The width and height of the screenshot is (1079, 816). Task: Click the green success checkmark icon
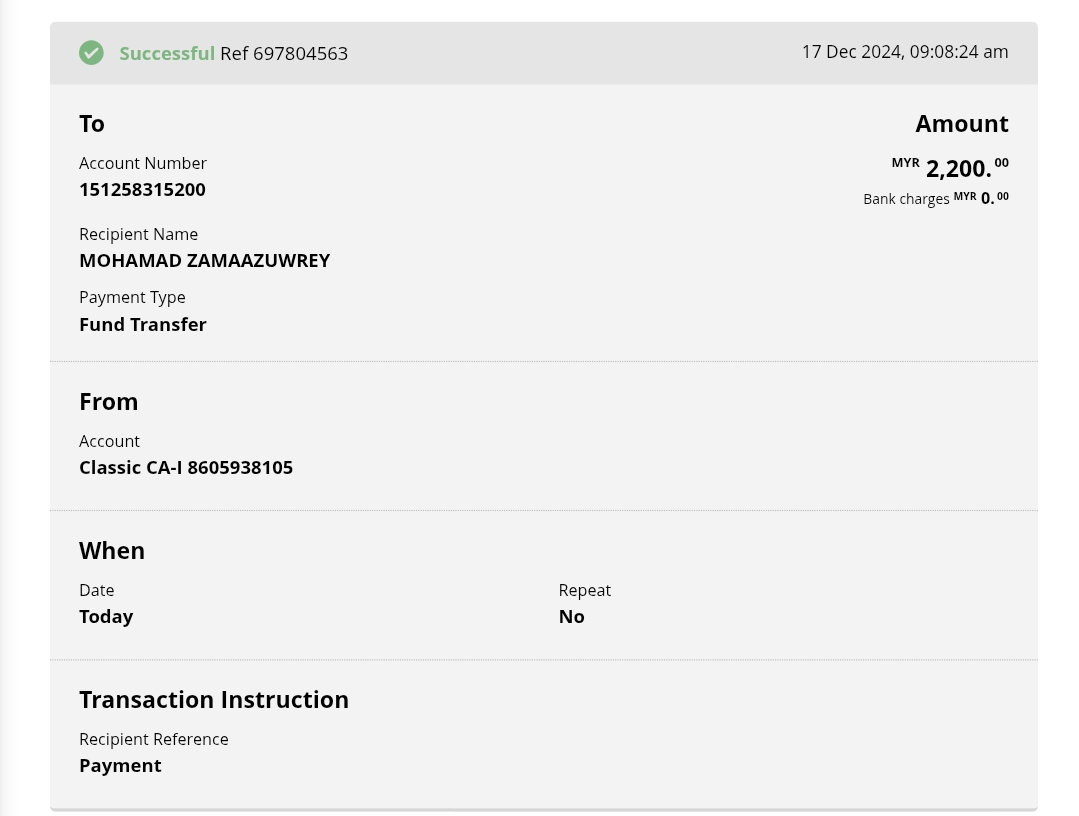point(91,53)
